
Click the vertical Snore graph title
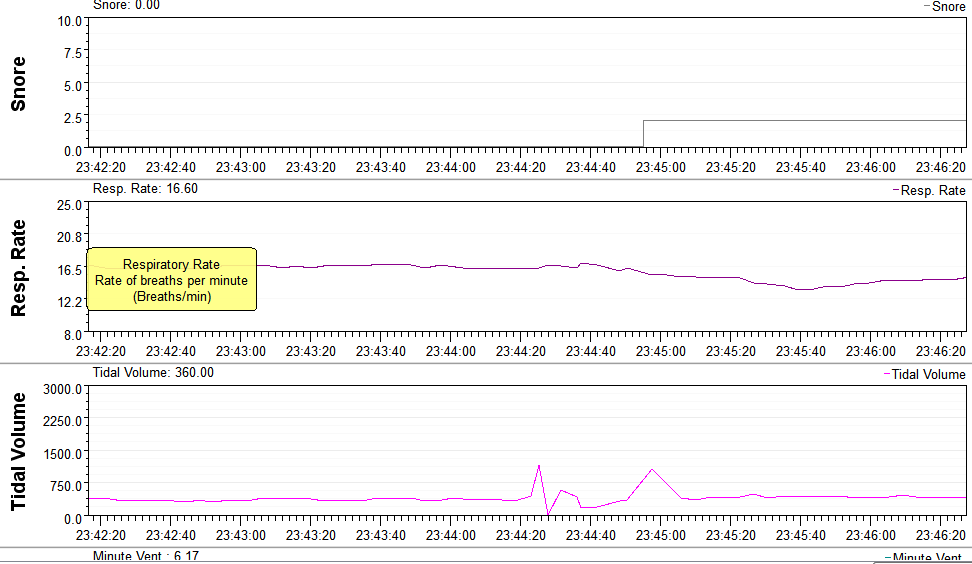coord(18,84)
